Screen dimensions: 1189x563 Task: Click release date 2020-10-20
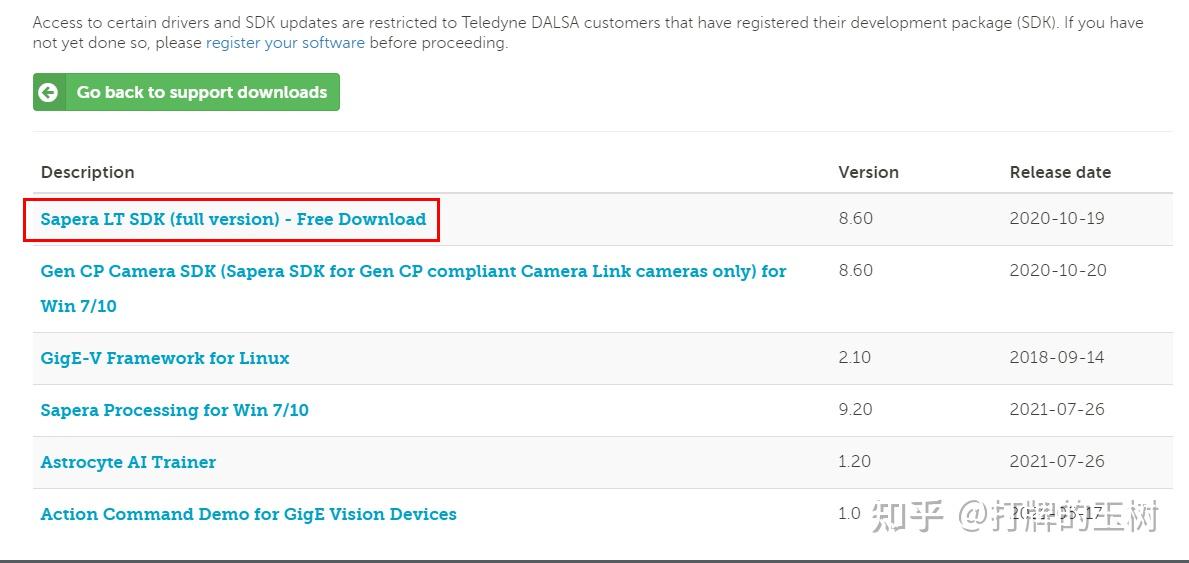(1058, 270)
